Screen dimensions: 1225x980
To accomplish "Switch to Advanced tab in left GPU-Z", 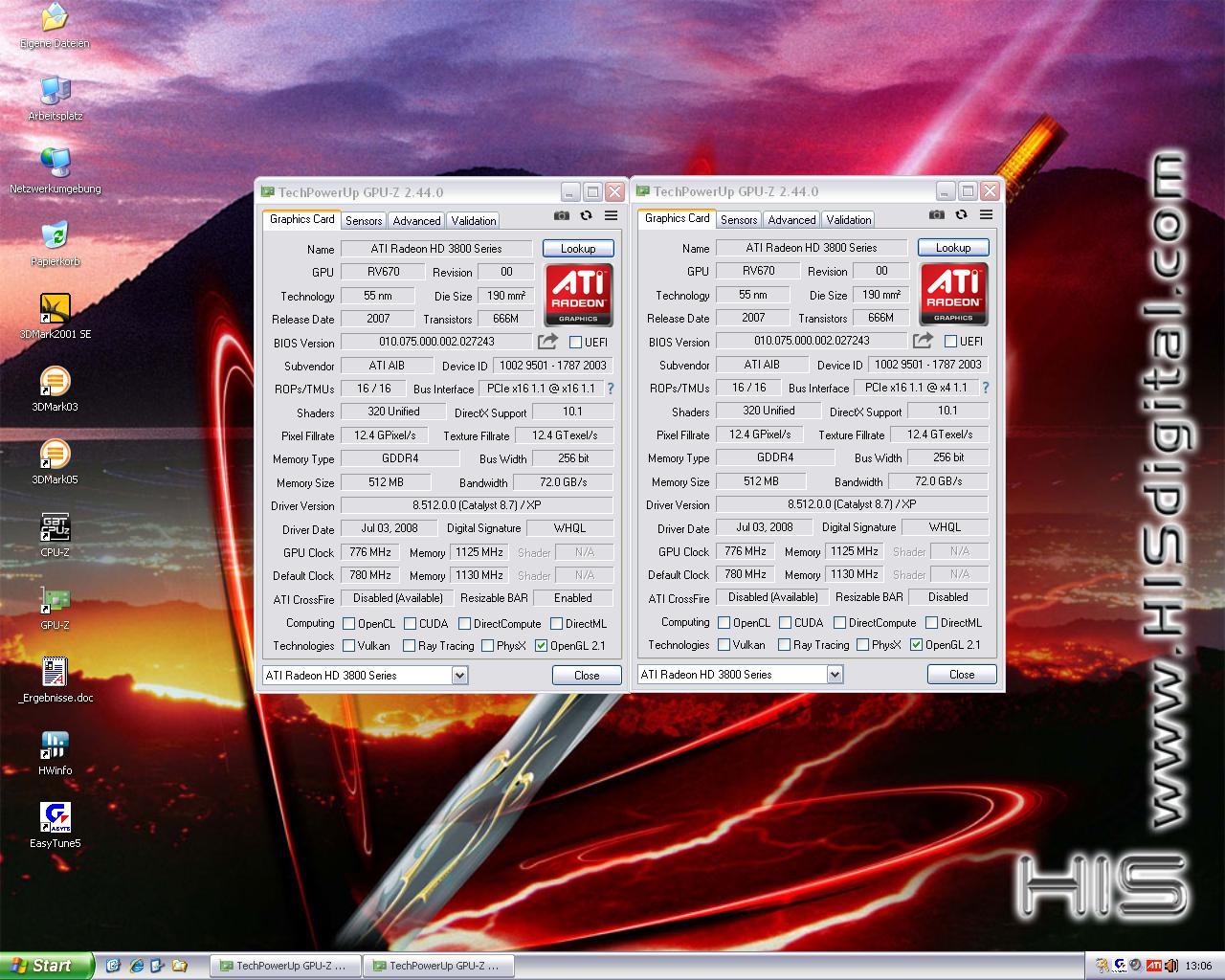I will 417,220.
